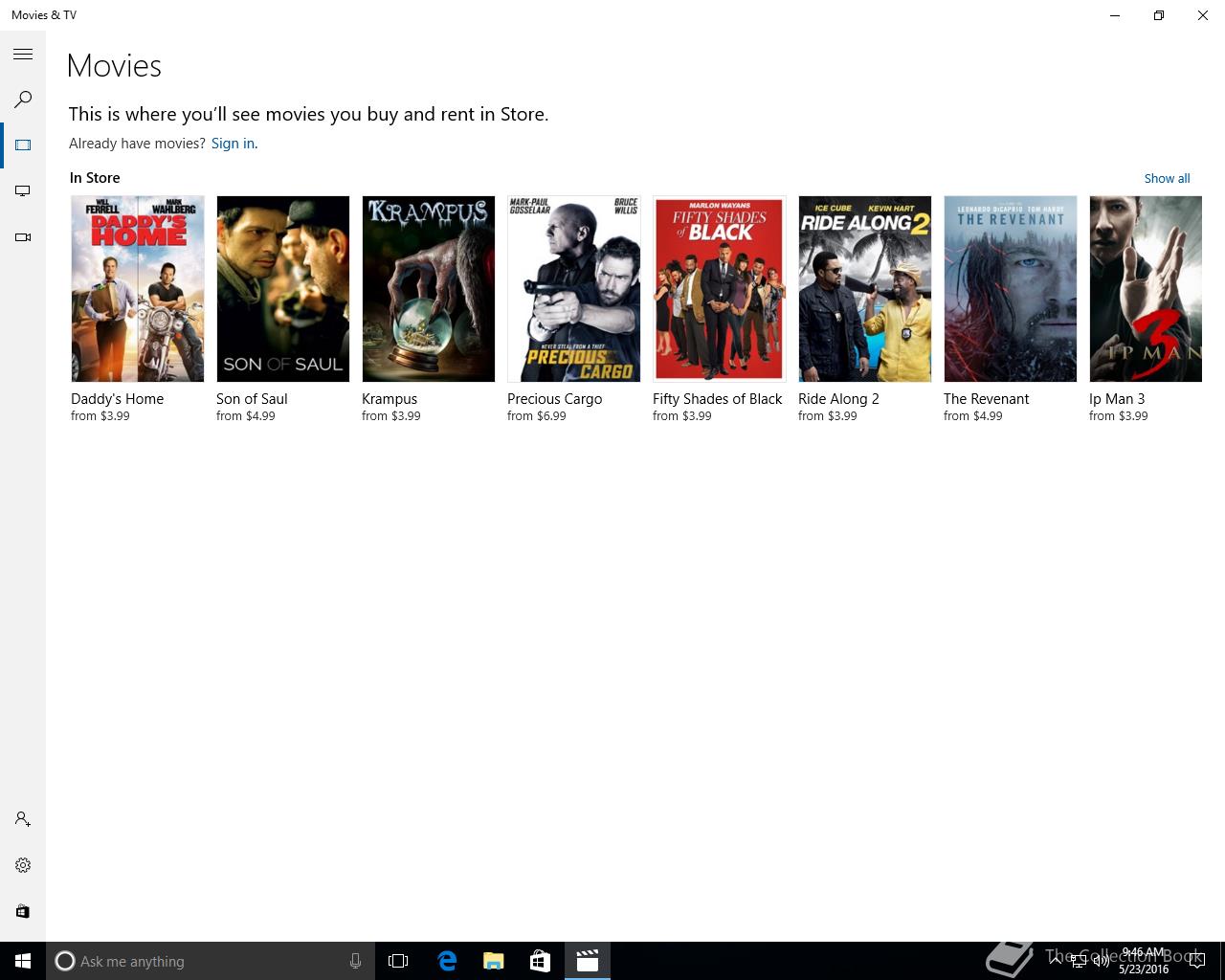Open the hamburger navigation menu

23,55
